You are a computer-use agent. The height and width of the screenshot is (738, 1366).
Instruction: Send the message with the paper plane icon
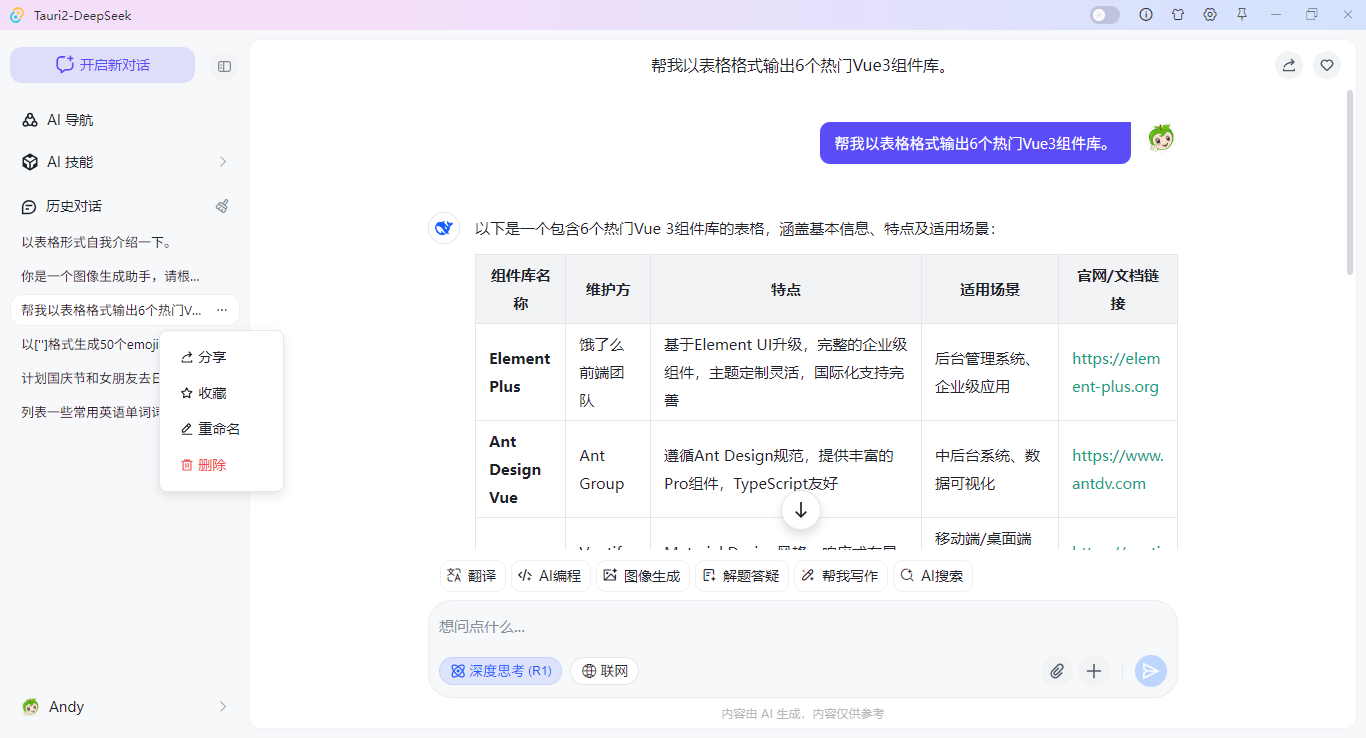click(x=1151, y=671)
